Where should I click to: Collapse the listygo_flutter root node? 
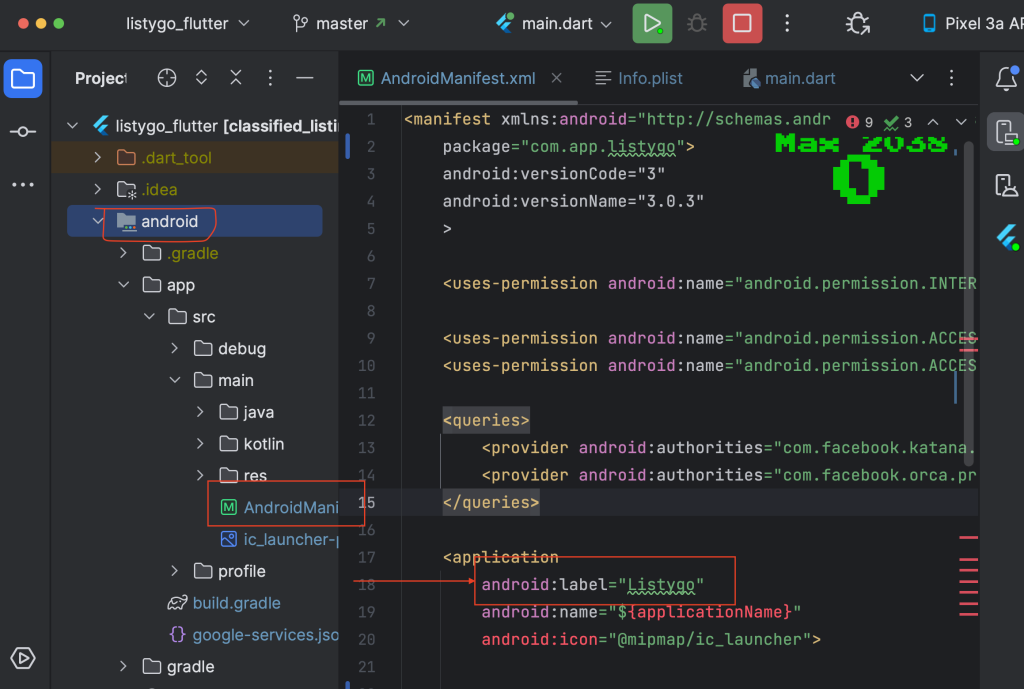click(x=72, y=125)
